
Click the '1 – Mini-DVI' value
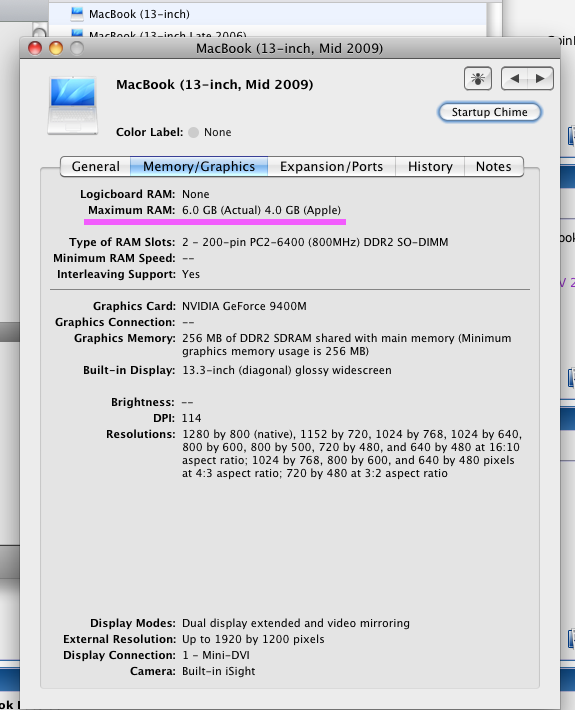(216, 655)
